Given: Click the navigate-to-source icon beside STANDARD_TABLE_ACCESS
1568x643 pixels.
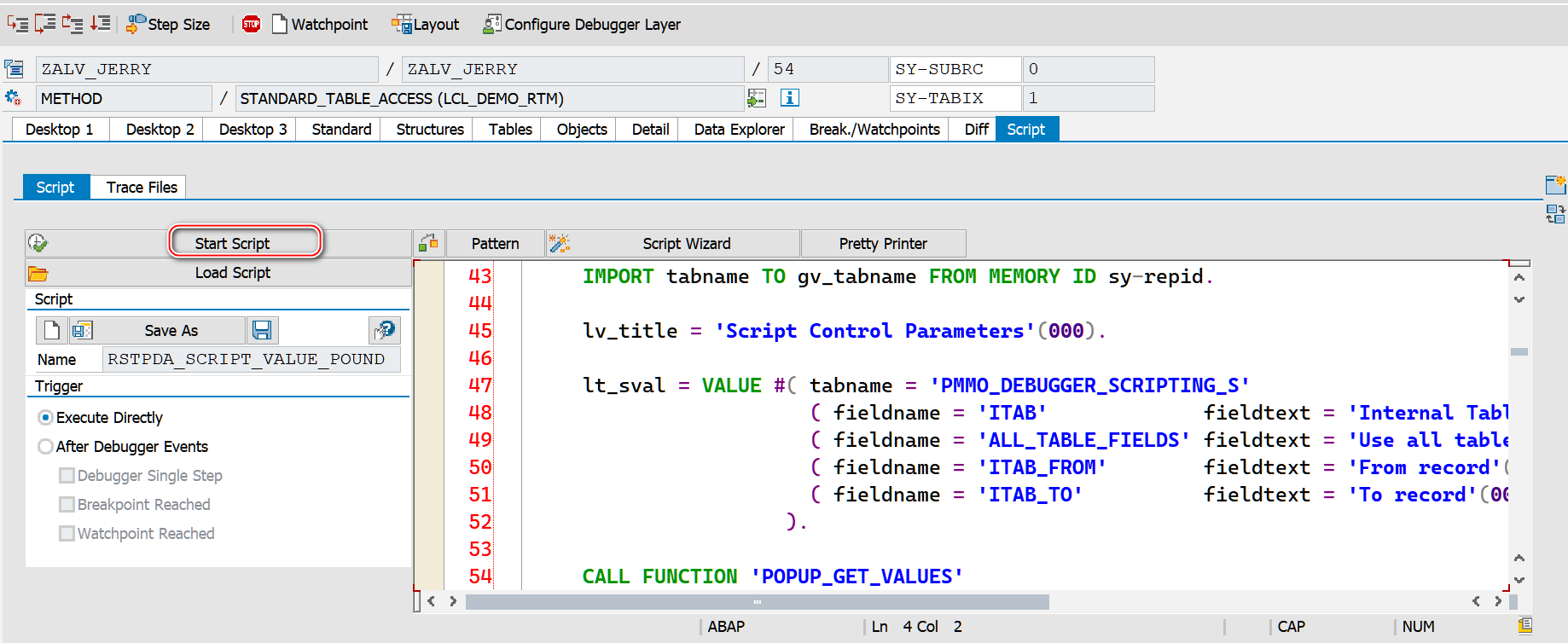Looking at the screenshot, I should (x=757, y=98).
